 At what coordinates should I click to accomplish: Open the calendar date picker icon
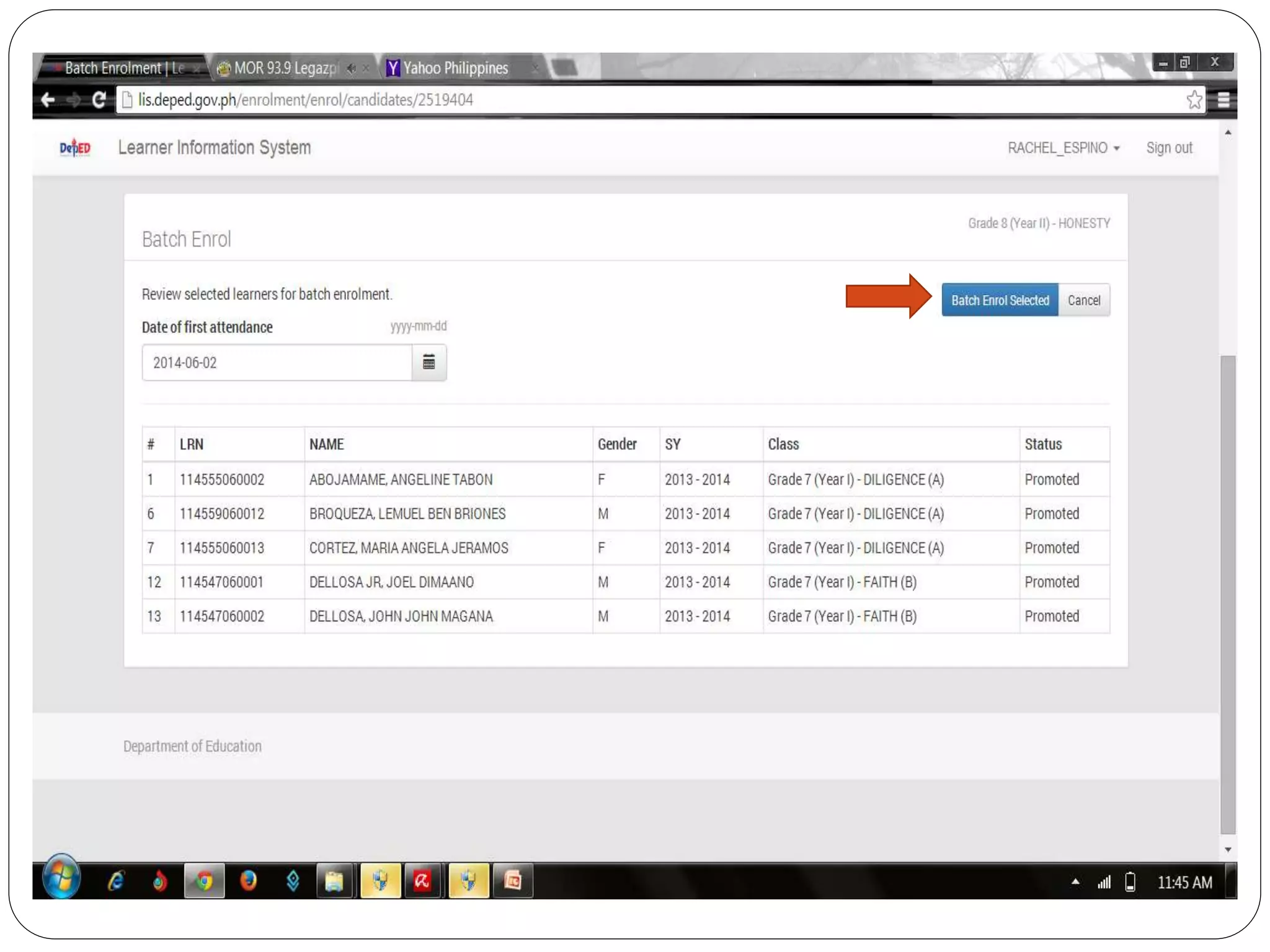(429, 363)
